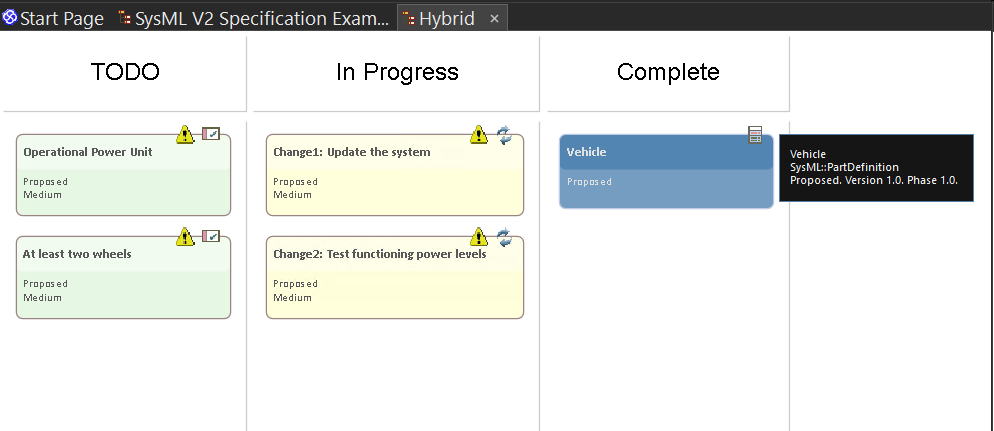Select the Change2 Test functioning power levels title
The width and height of the screenshot is (994, 431).
coord(380,254)
